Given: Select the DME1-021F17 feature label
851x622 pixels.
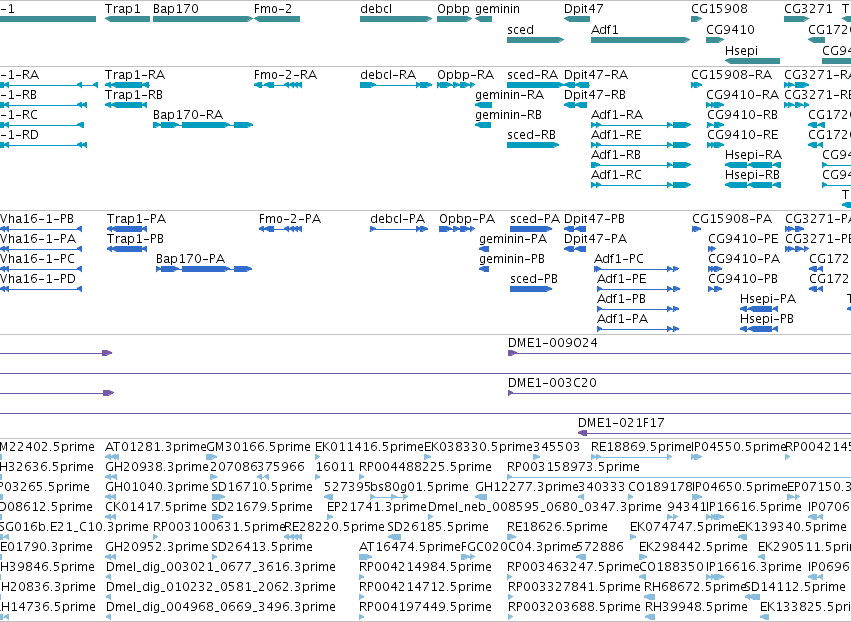Looking at the screenshot, I should pyautogui.click(x=621, y=423).
